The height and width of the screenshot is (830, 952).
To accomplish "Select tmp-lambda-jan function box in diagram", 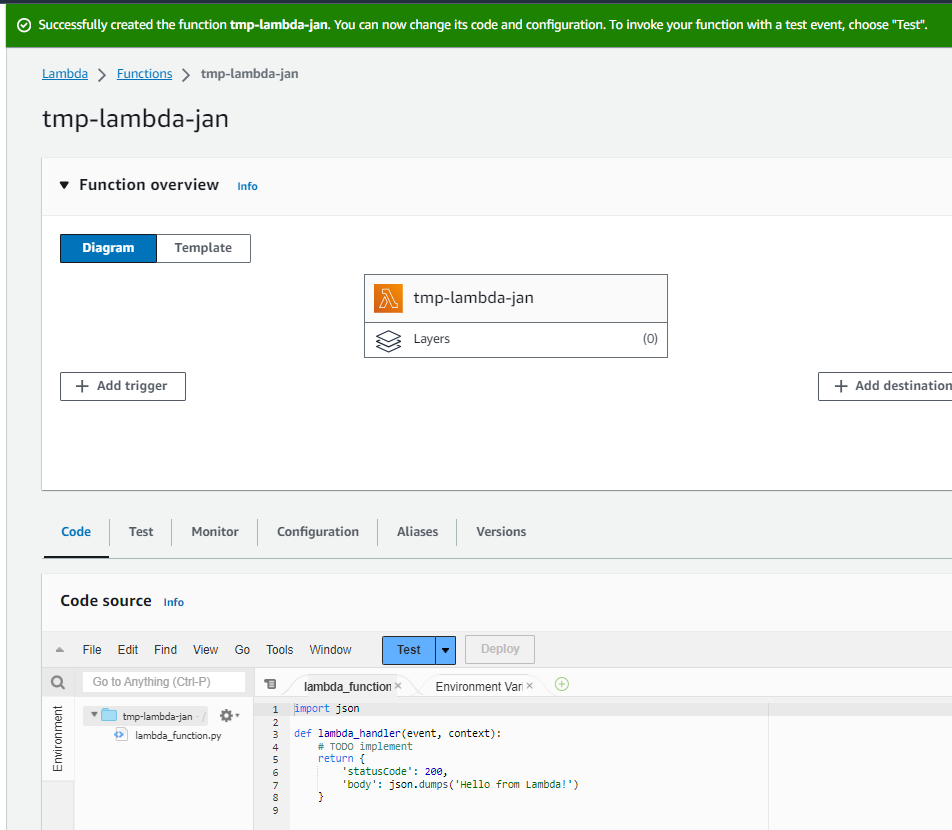I will (x=515, y=298).
